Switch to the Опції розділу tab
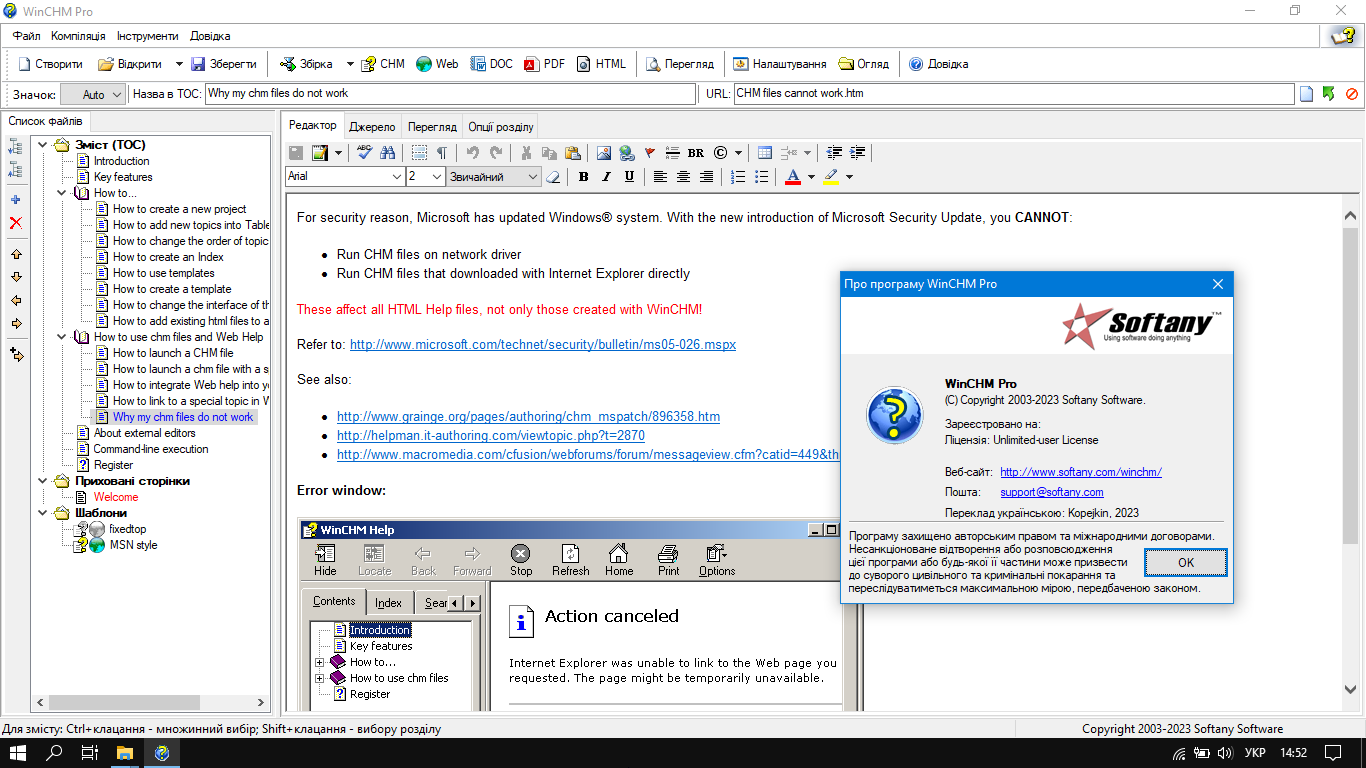This screenshot has width=1366, height=768. 501,127
